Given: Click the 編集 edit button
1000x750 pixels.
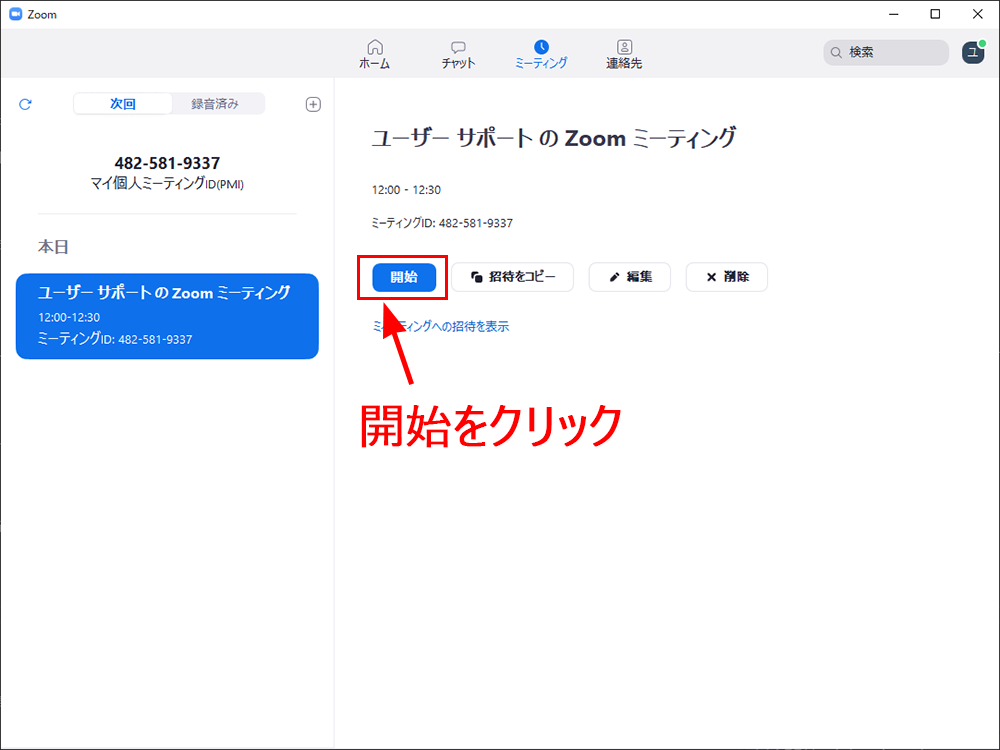Looking at the screenshot, I should coord(629,277).
